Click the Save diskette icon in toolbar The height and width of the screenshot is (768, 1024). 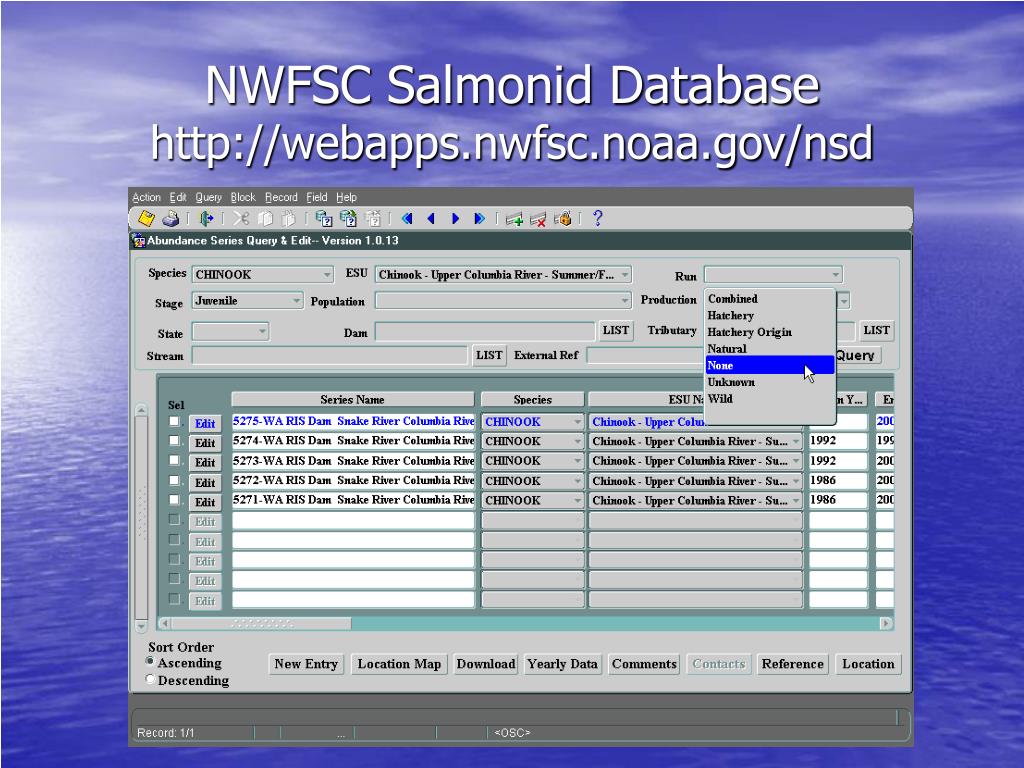pos(146,219)
